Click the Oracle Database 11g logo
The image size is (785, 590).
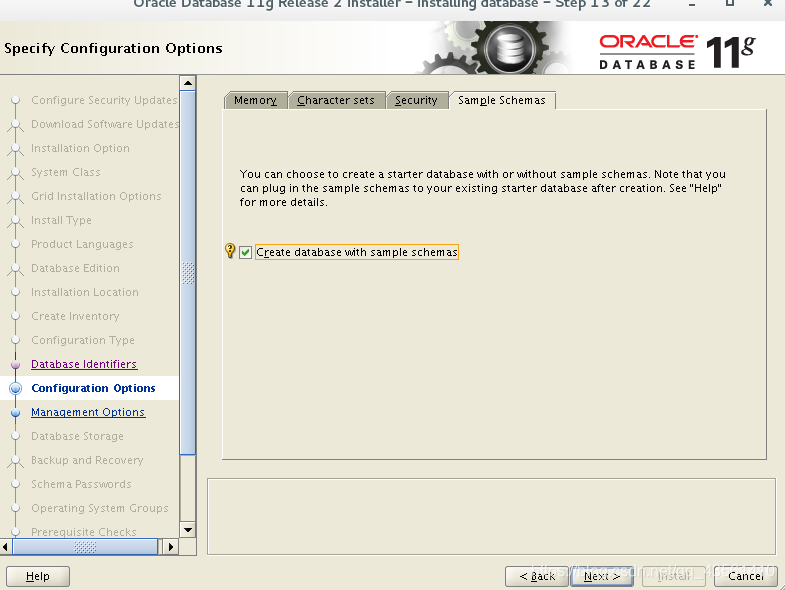click(677, 52)
